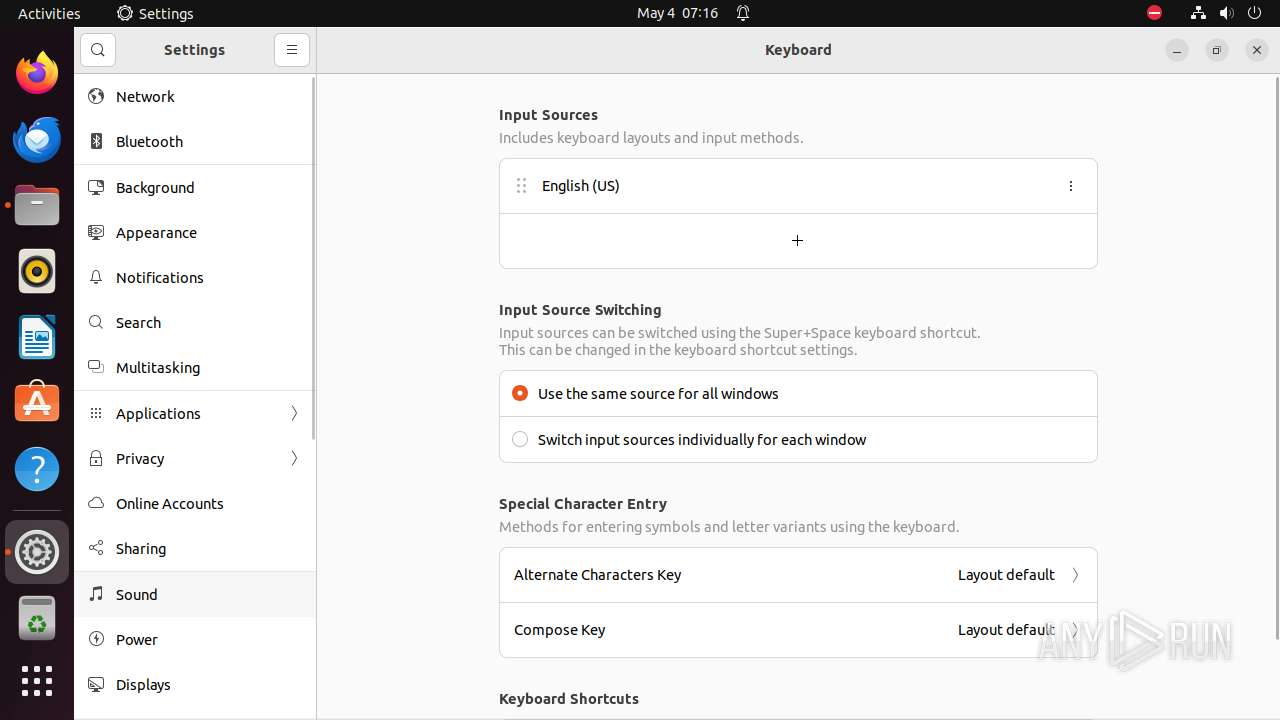Open Rhythmbox from the dock
This screenshot has width=1280, height=720.
pos(37,271)
